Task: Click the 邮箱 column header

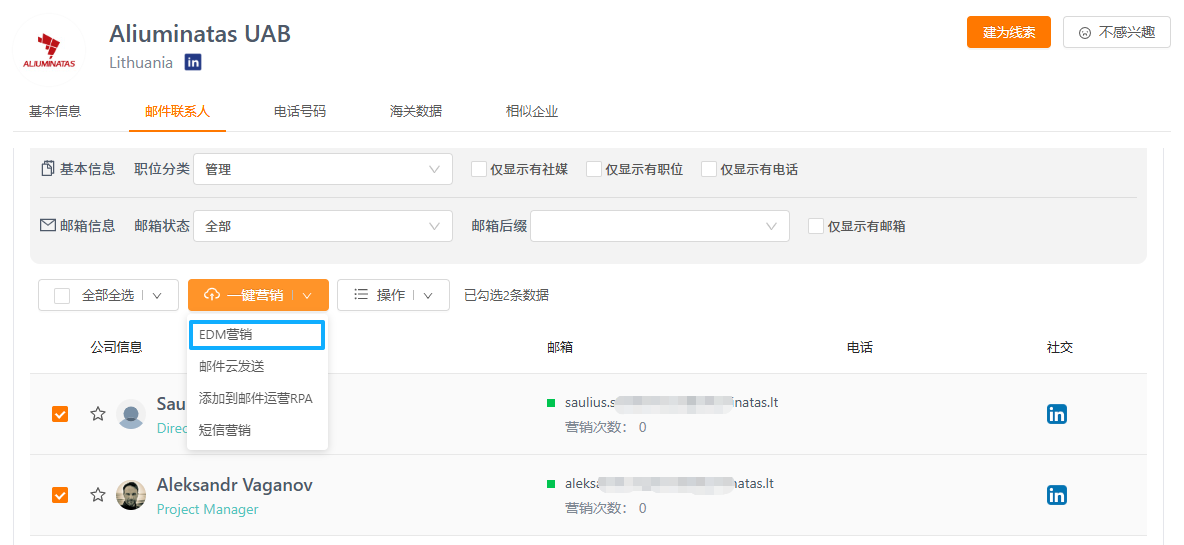Action: (560, 348)
